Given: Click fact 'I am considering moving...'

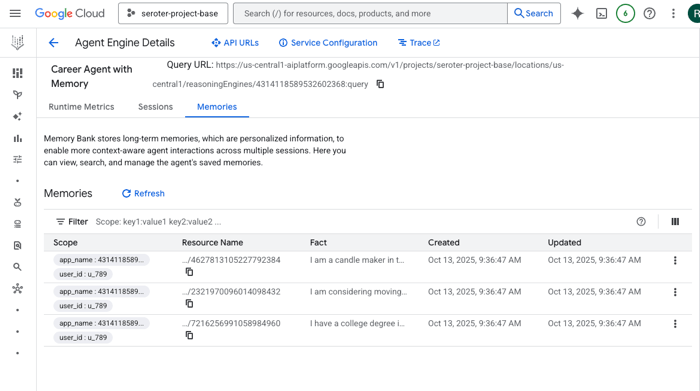Looking at the screenshot, I should pyautogui.click(x=358, y=291).
